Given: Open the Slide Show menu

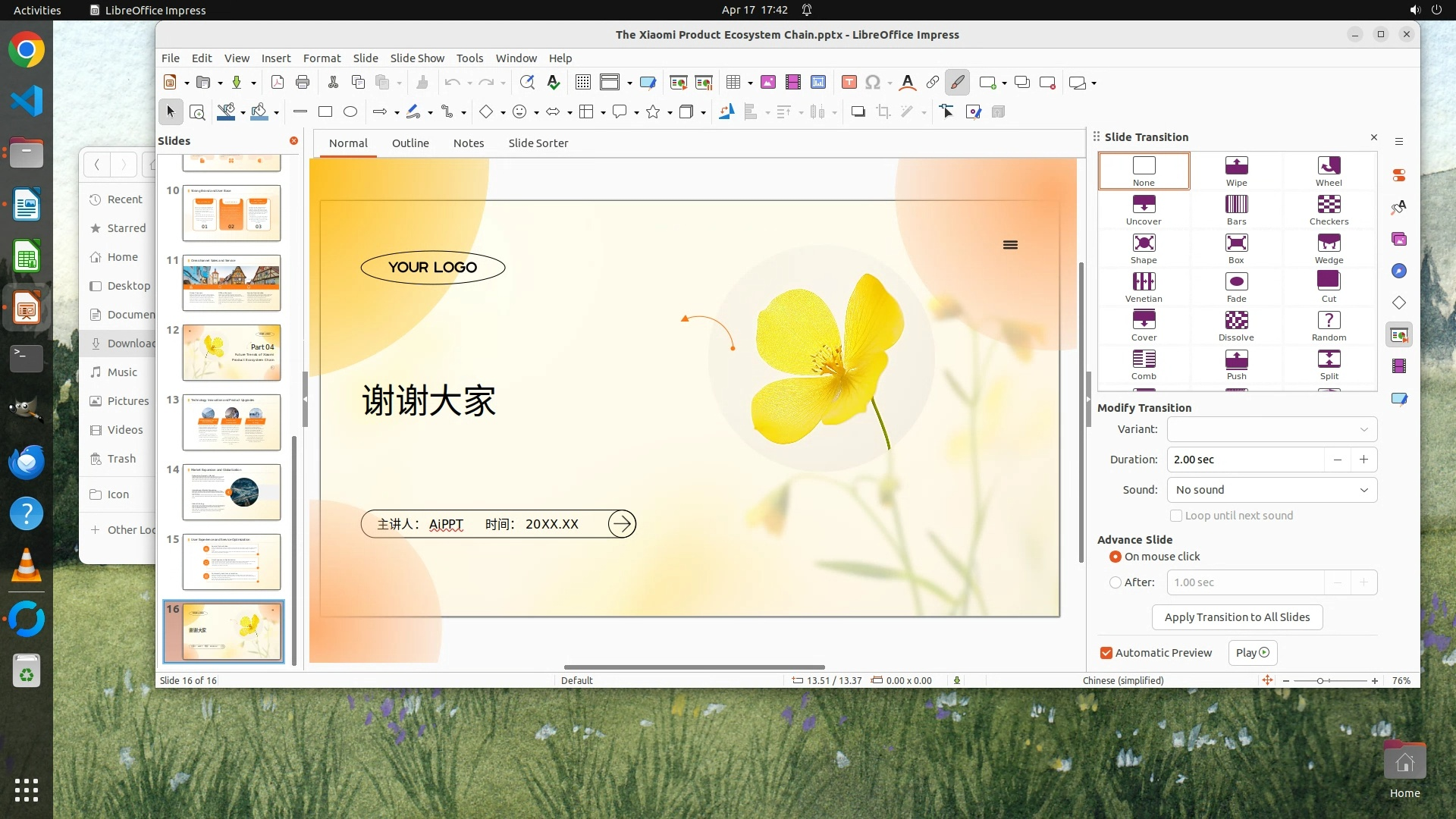Looking at the screenshot, I should pos(417,58).
